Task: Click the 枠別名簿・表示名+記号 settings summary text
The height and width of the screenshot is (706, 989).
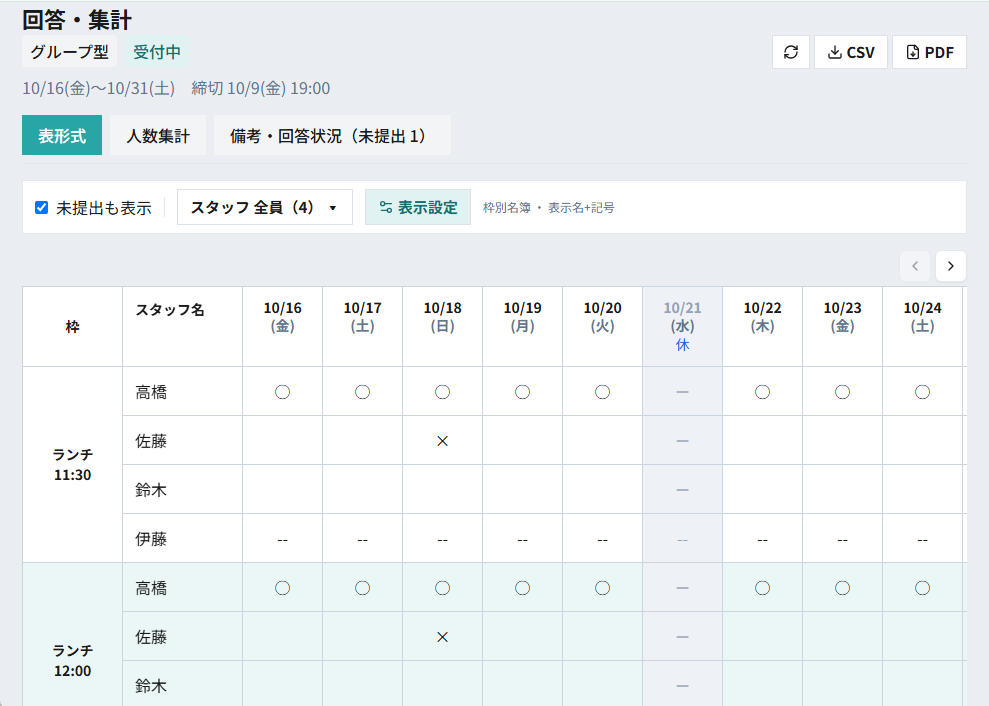Action: [x=549, y=208]
